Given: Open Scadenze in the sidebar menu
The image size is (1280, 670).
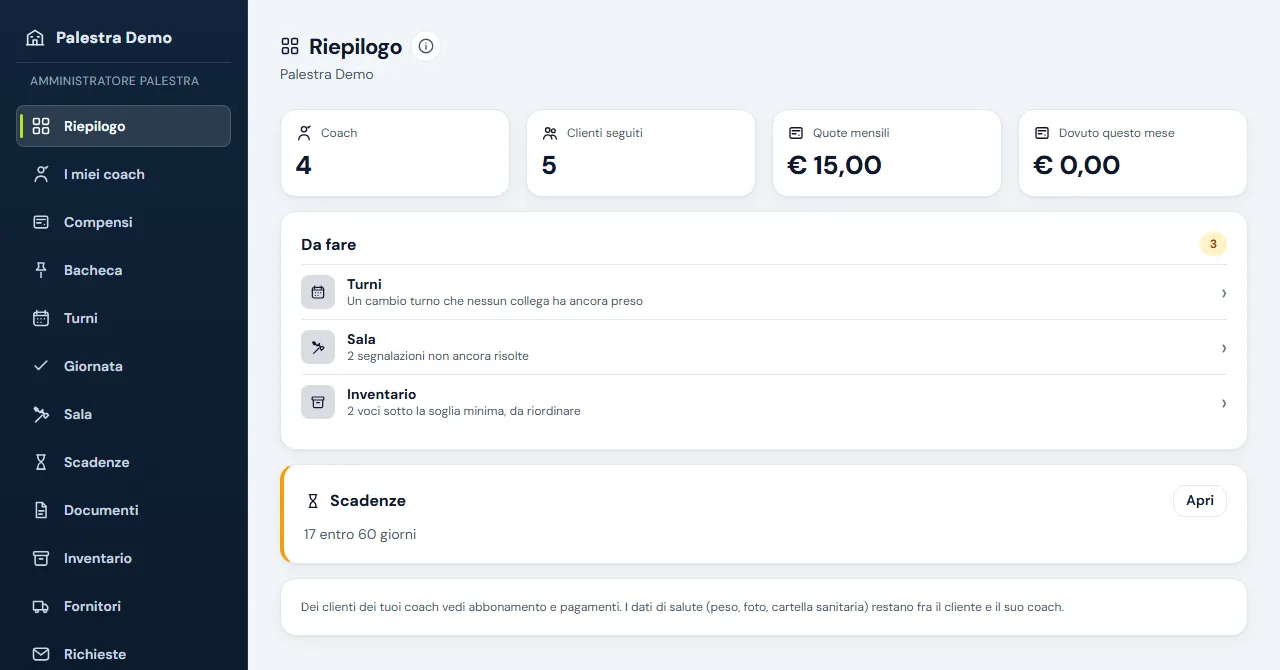Looking at the screenshot, I should [x=124, y=462].
